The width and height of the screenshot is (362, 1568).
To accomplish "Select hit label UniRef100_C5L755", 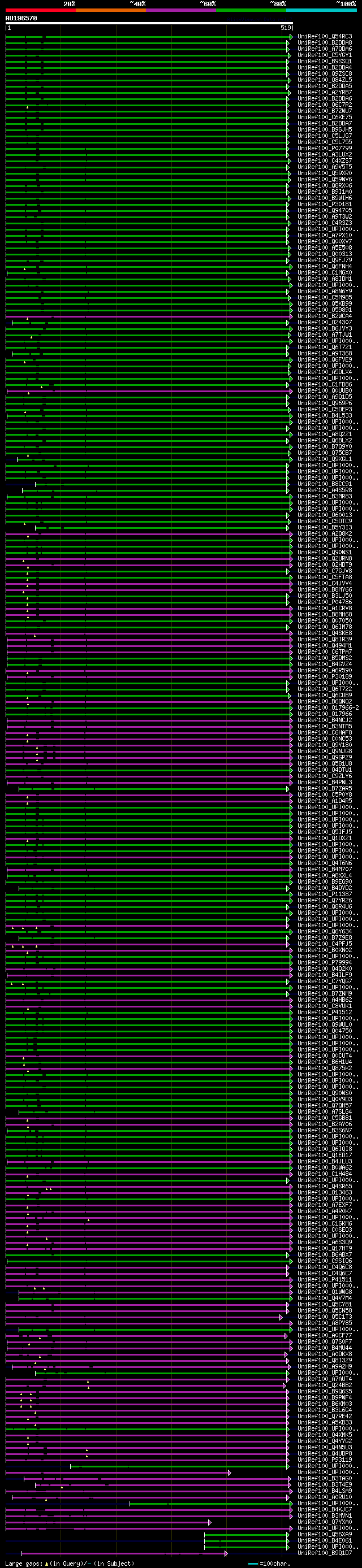I will [324, 142].
